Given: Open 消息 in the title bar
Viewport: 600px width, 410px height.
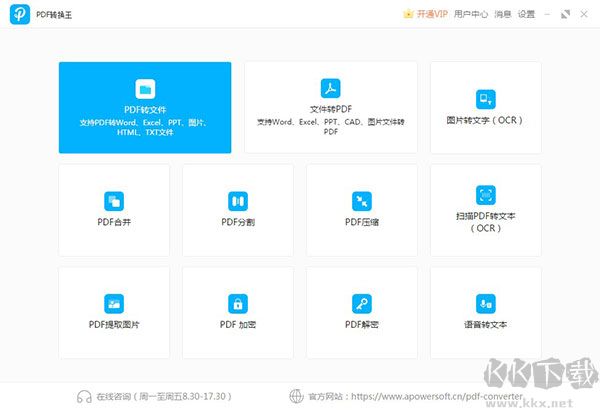Looking at the screenshot, I should tap(502, 14).
